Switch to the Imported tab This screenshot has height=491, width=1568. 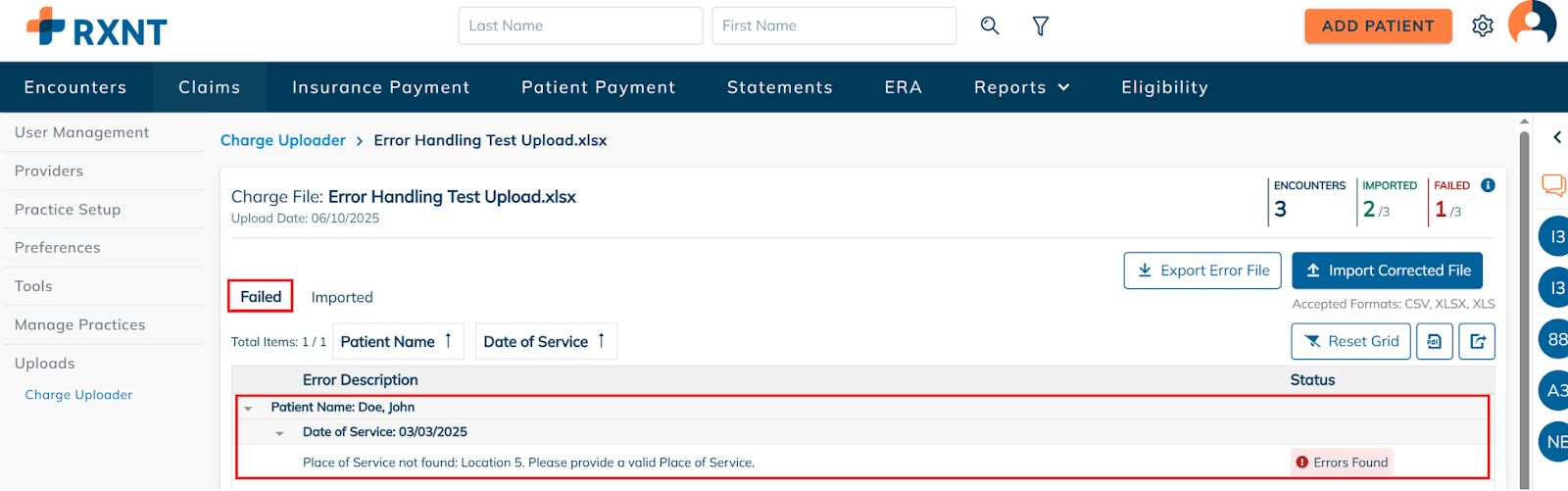click(342, 297)
